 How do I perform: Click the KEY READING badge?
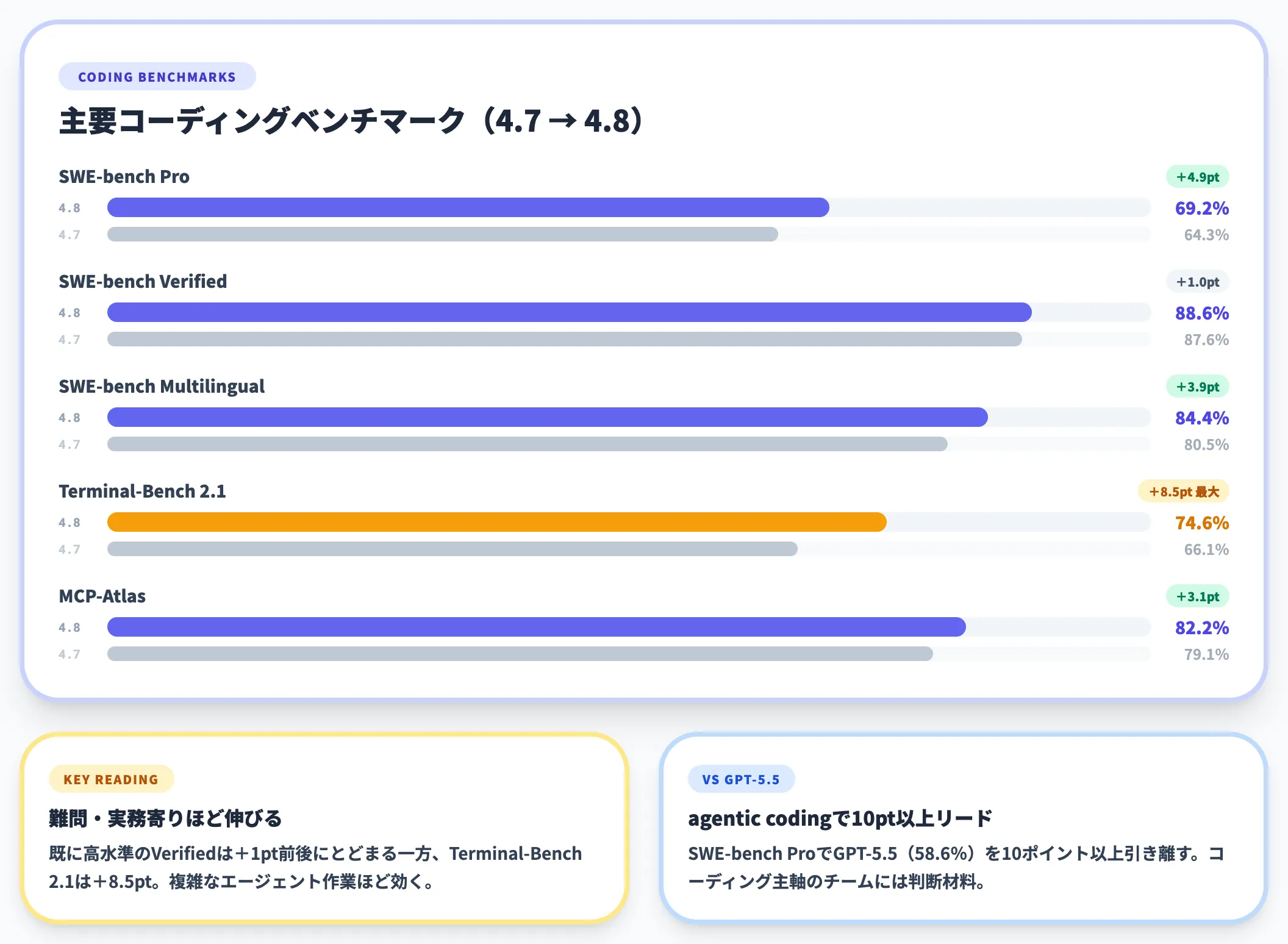[111, 779]
